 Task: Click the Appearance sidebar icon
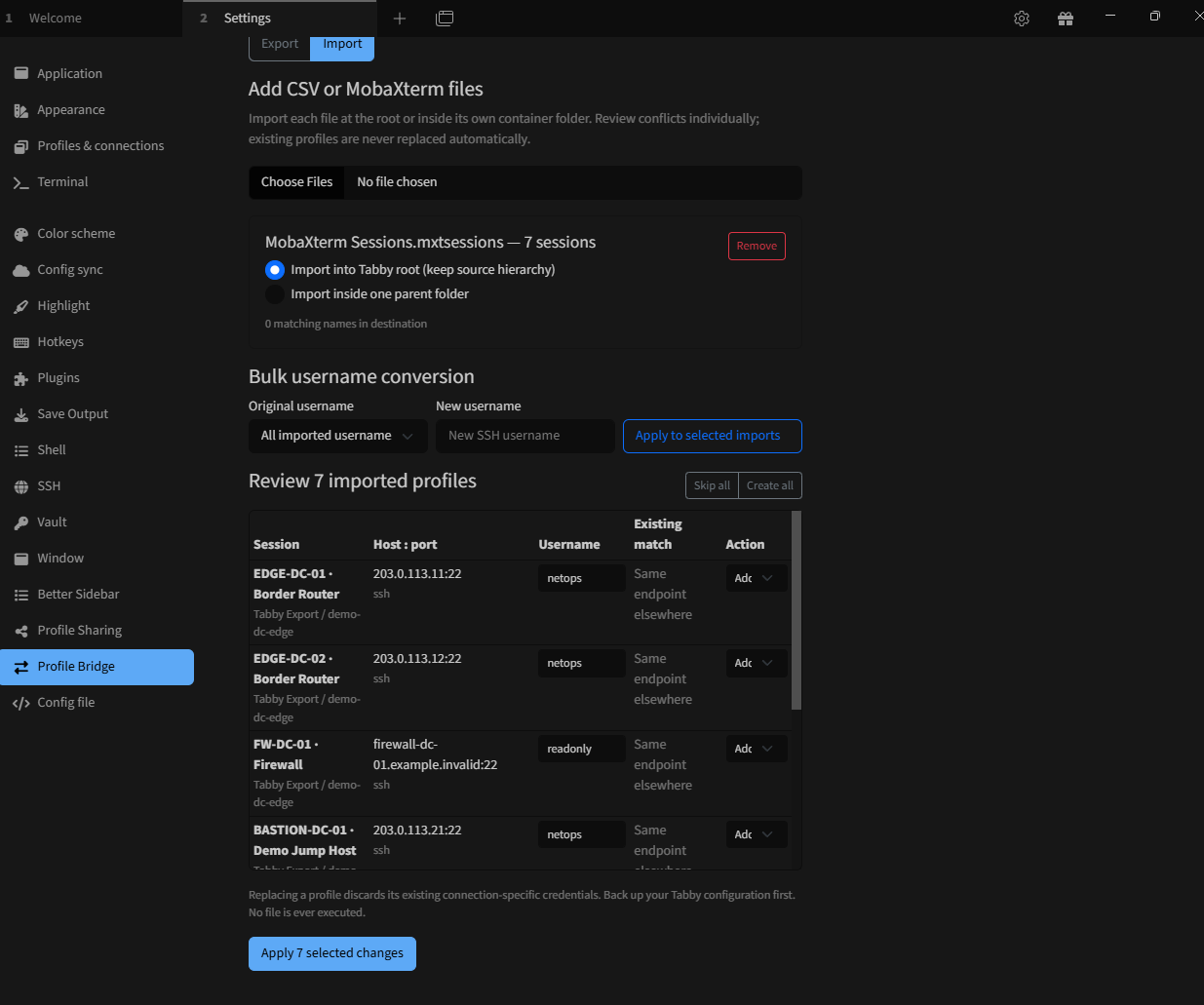point(20,110)
